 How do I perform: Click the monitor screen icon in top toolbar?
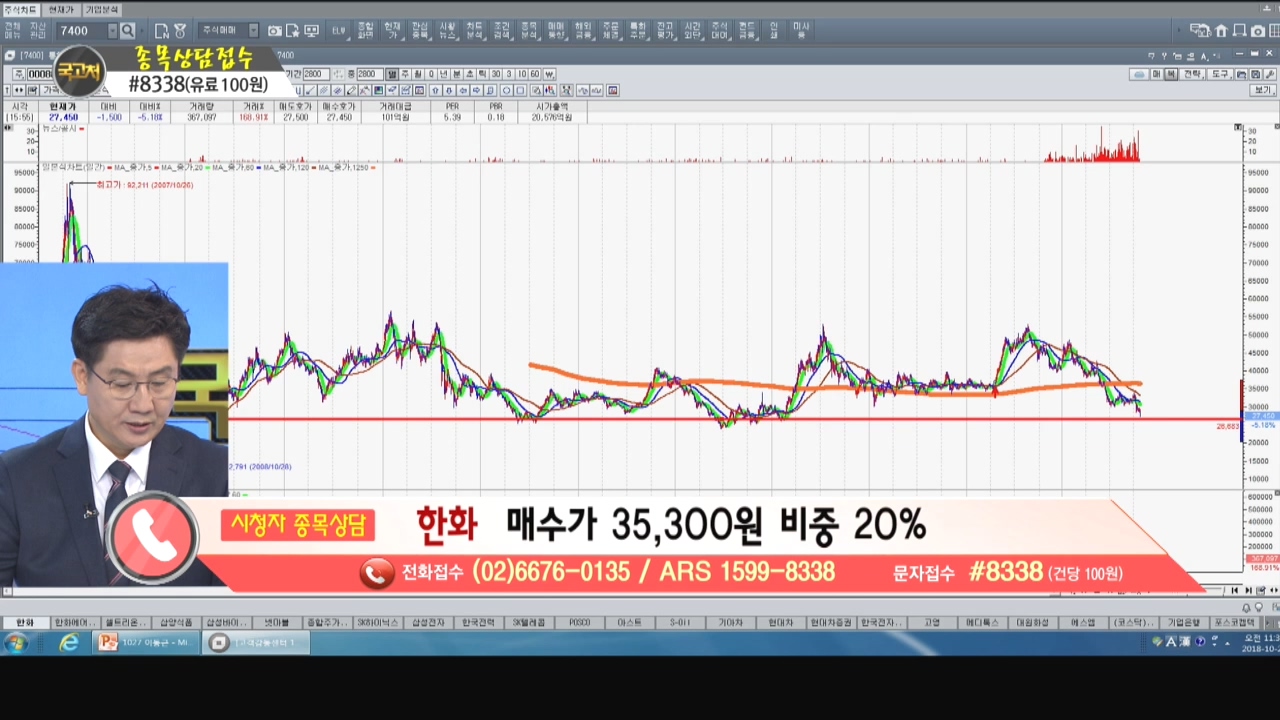311,31
